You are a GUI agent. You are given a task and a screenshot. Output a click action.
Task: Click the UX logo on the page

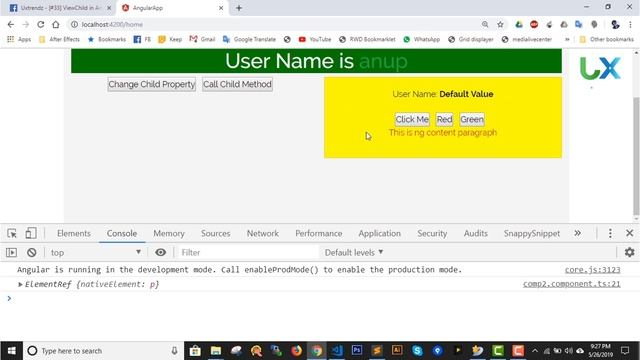[x=600, y=69]
